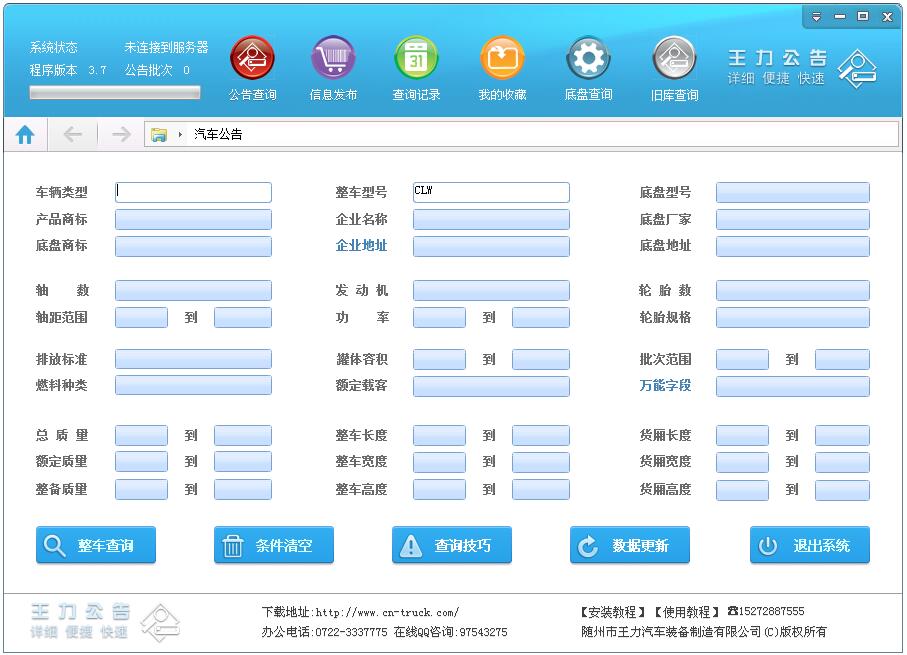Screen dimensions: 907x655
Task: Clear conditions with 条件清空 button
Action: tap(273, 545)
